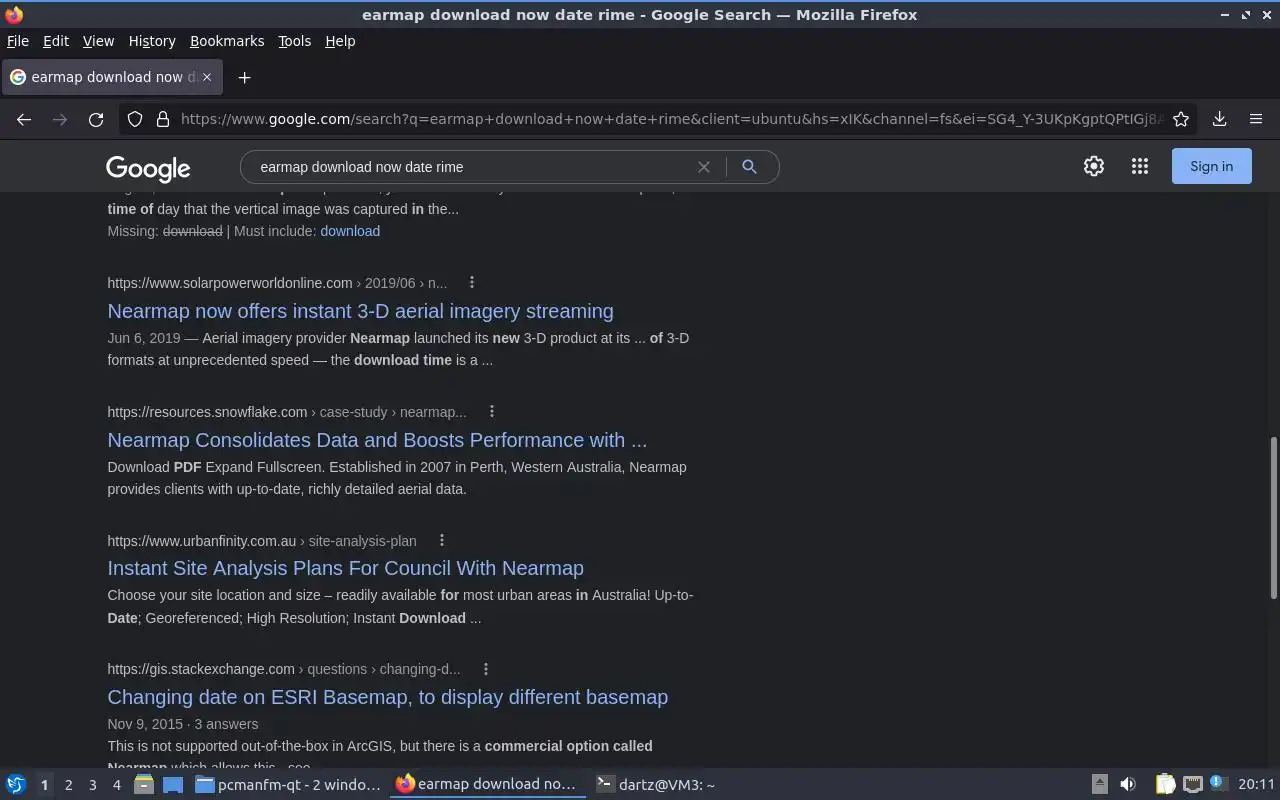Open network status tray icon
The width and height of the screenshot is (1280, 800).
tap(1192, 785)
